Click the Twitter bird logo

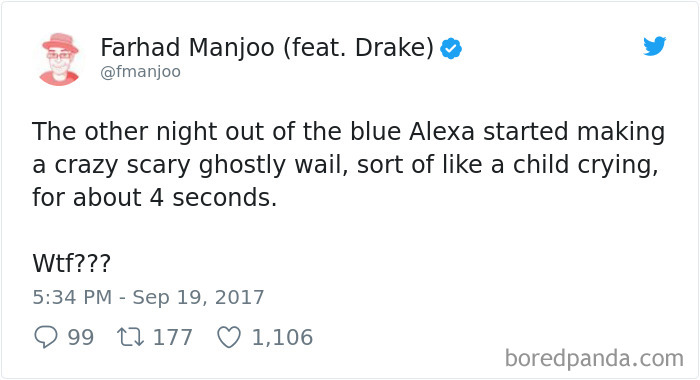(655, 46)
